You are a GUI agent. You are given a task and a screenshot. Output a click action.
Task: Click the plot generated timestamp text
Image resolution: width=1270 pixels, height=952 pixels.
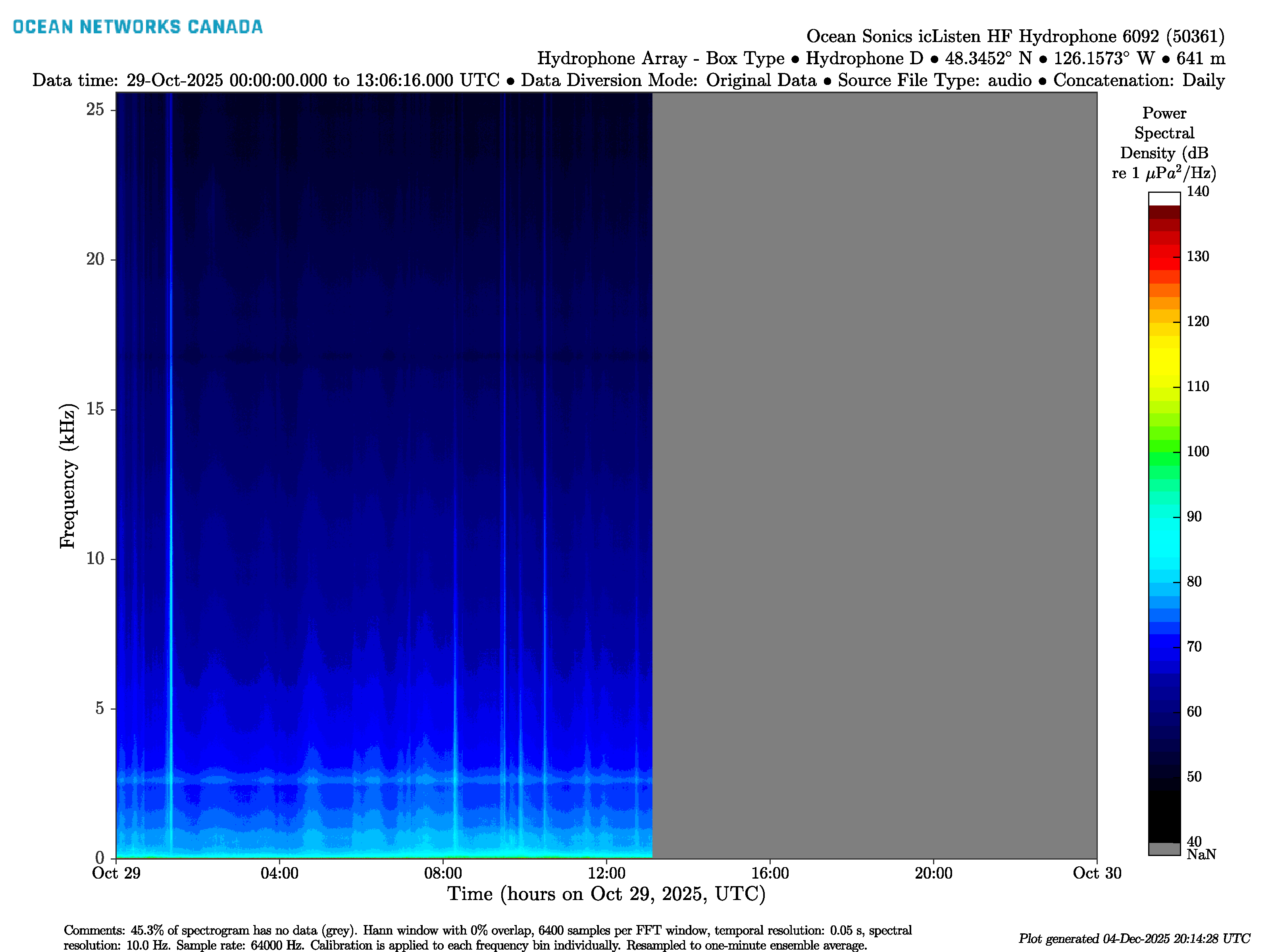pos(1134,939)
